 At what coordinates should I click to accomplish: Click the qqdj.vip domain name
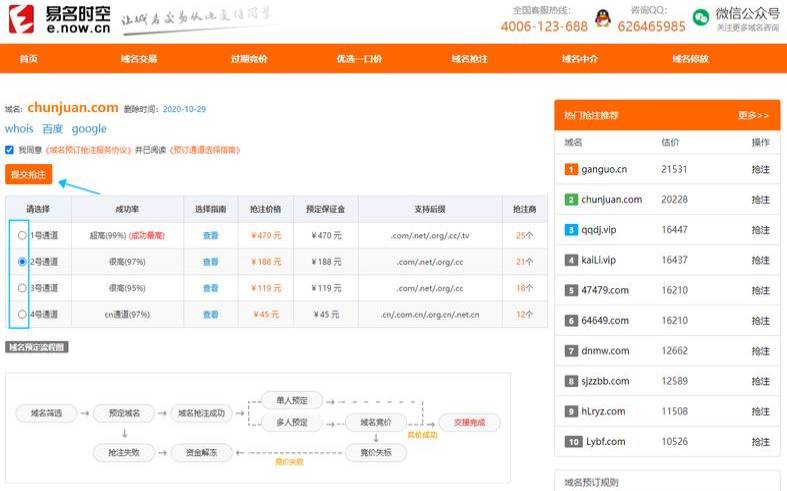599,230
